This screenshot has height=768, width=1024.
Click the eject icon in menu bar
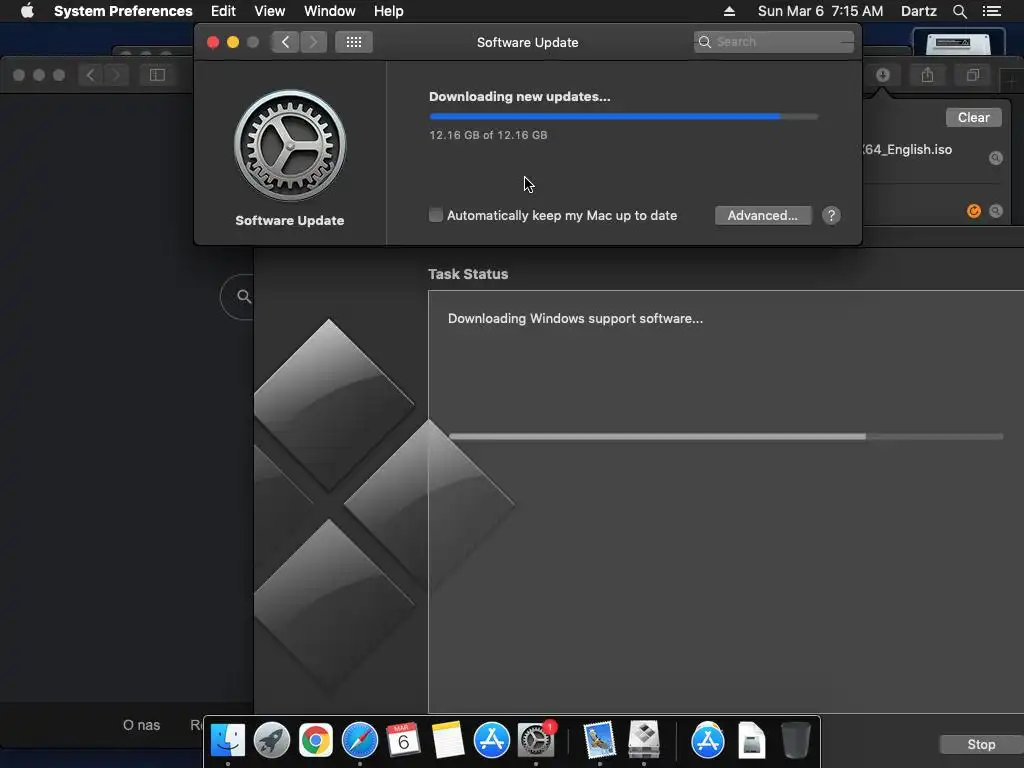tap(729, 11)
